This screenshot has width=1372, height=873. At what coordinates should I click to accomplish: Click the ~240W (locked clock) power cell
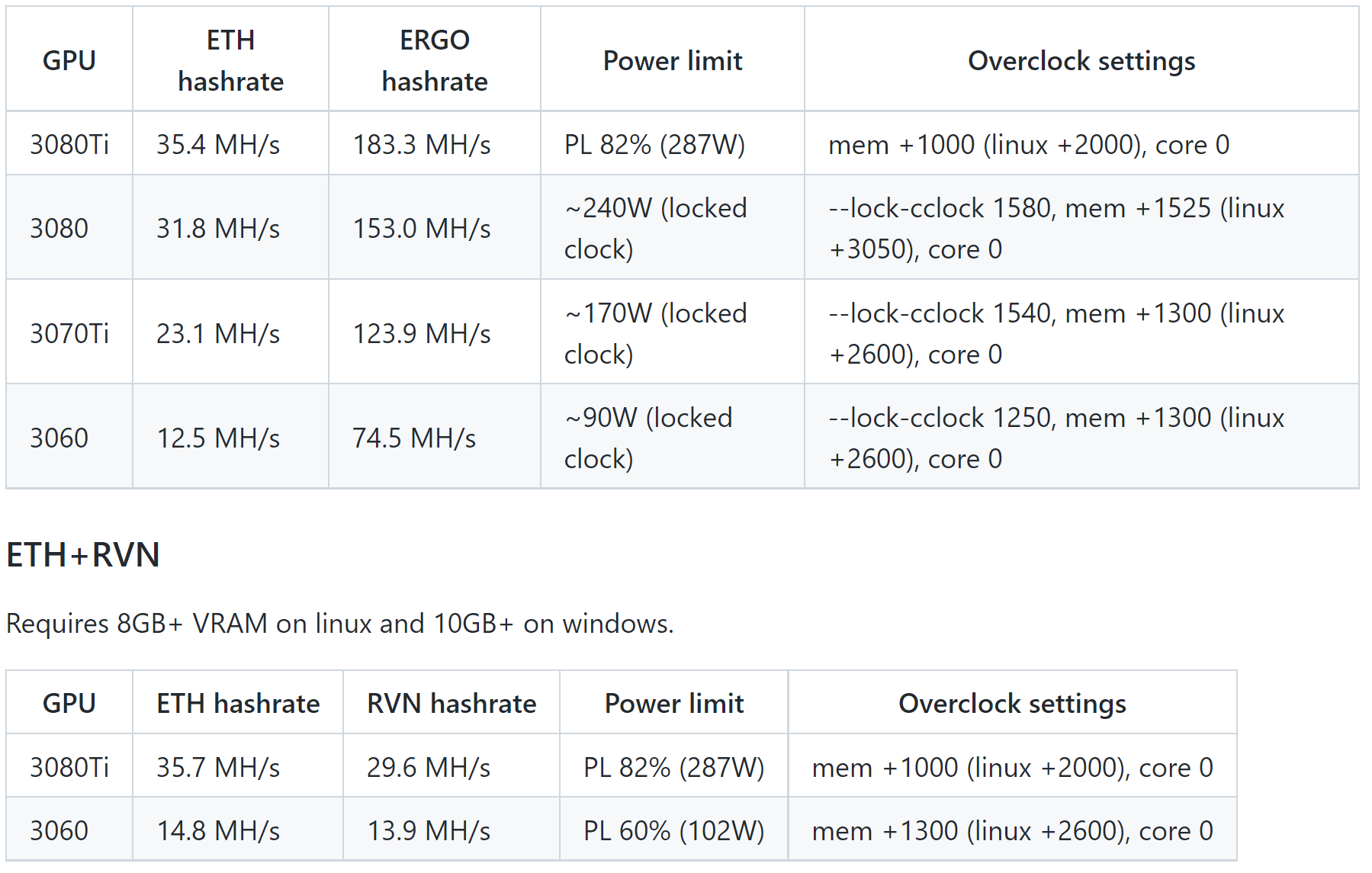coord(673,228)
